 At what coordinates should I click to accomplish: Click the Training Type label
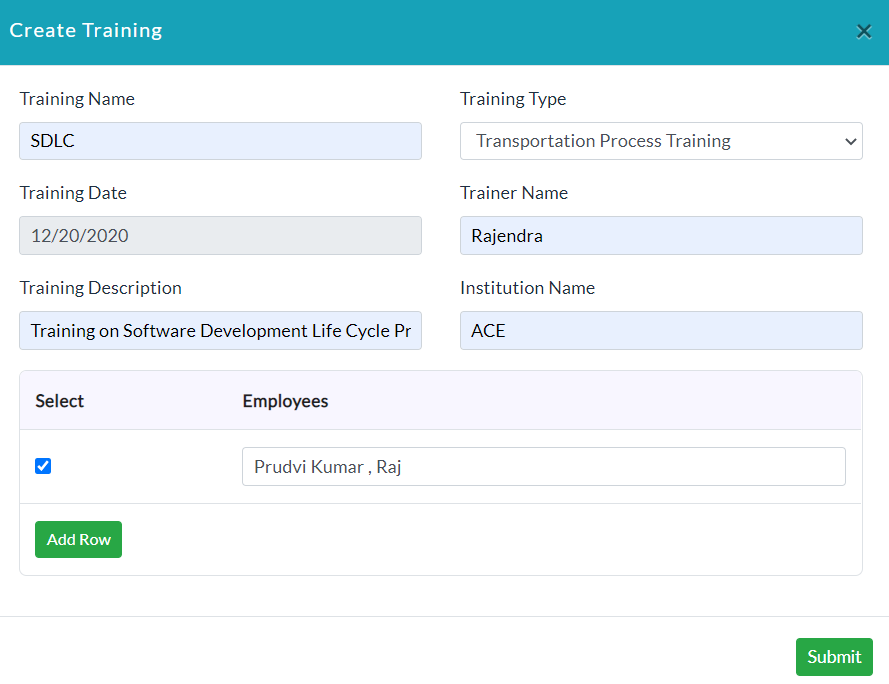[x=513, y=99]
